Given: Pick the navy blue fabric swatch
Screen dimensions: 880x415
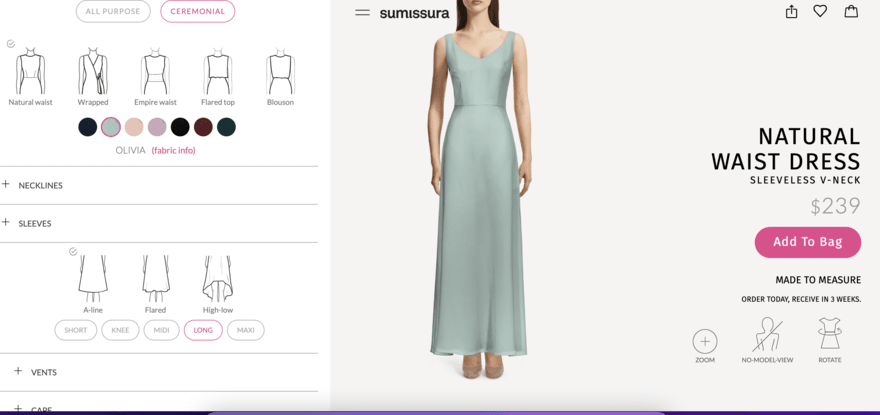Looking at the screenshot, I should pos(88,127).
